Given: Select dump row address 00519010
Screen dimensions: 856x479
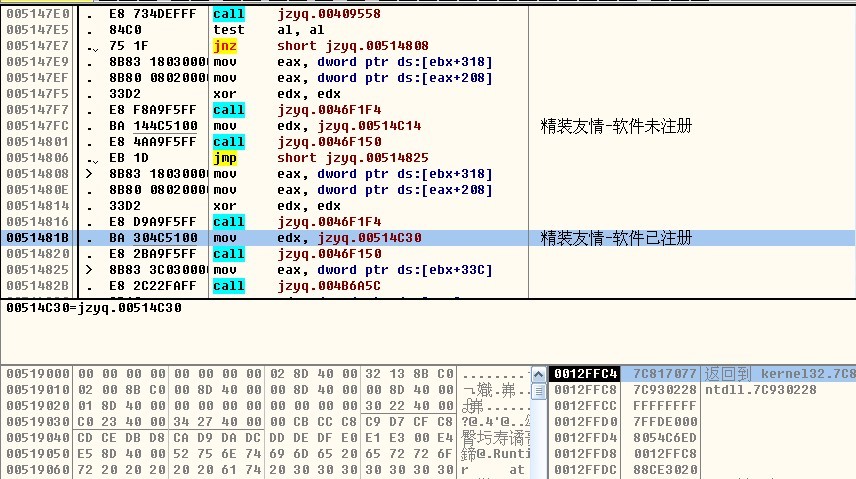Looking at the screenshot, I should point(38,390).
